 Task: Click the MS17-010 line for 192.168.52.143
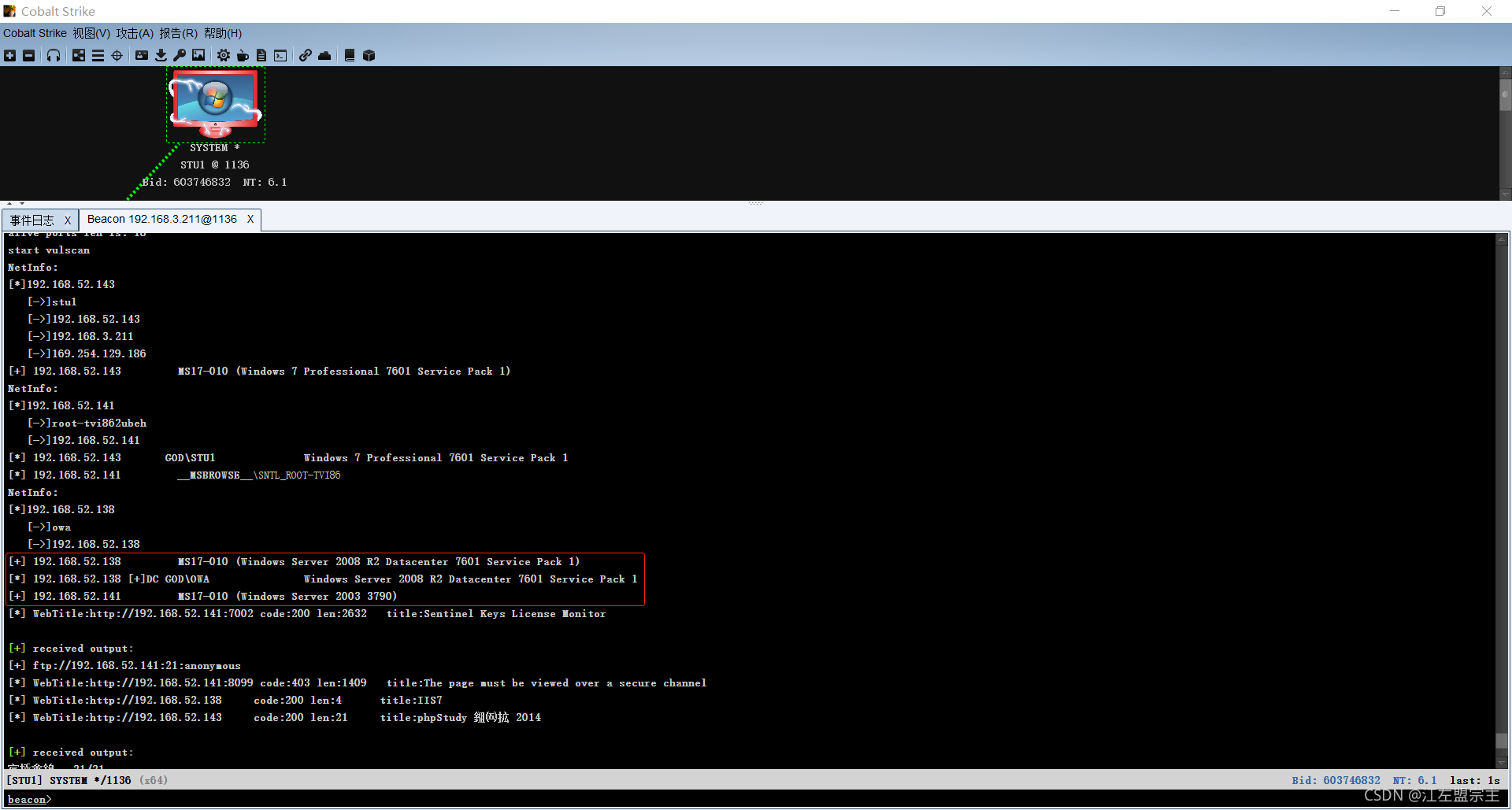coord(259,372)
